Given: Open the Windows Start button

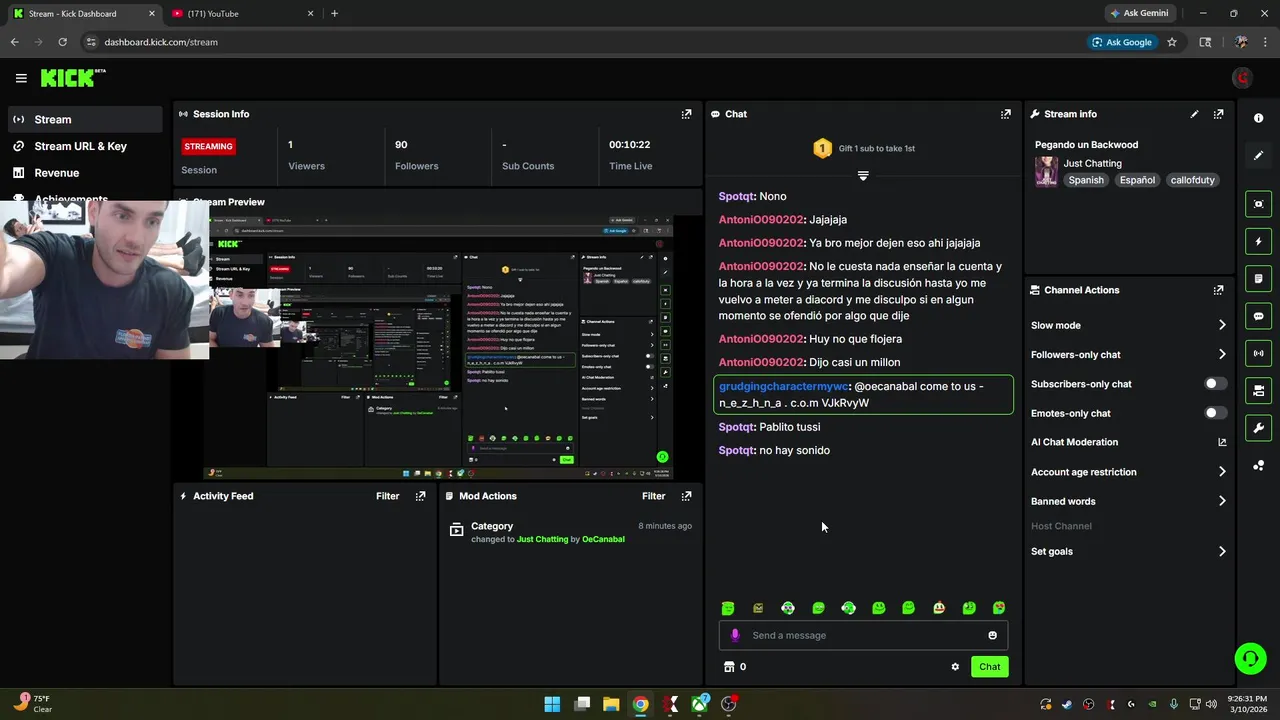Looking at the screenshot, I should pos(552,704).
